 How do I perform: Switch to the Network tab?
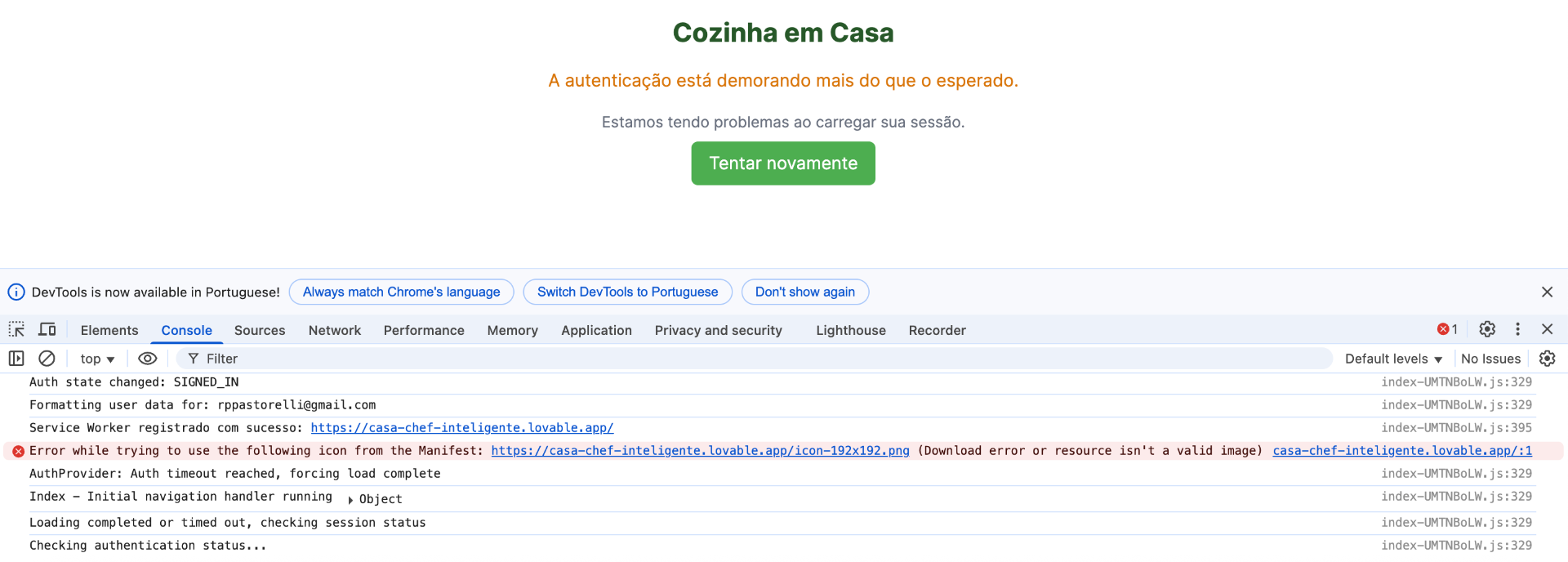tap(334, 330)
